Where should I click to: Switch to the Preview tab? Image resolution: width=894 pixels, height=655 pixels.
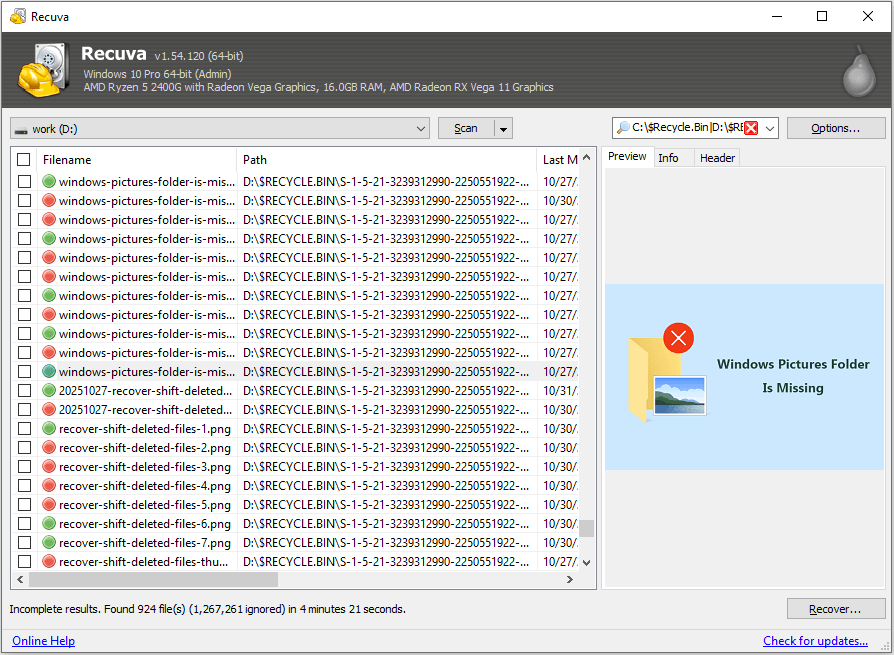[x=627, y=157]
